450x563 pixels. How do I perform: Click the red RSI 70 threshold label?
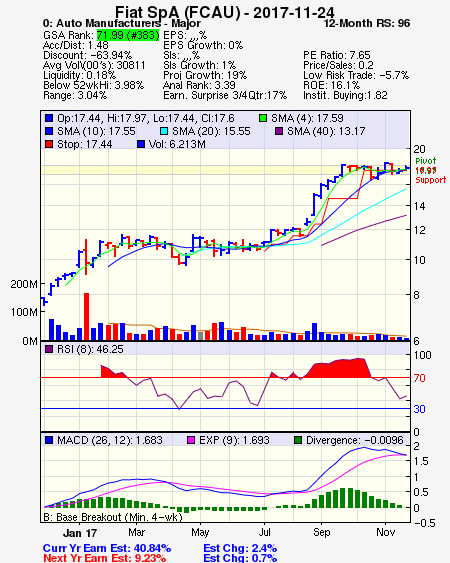coord(419,378)
